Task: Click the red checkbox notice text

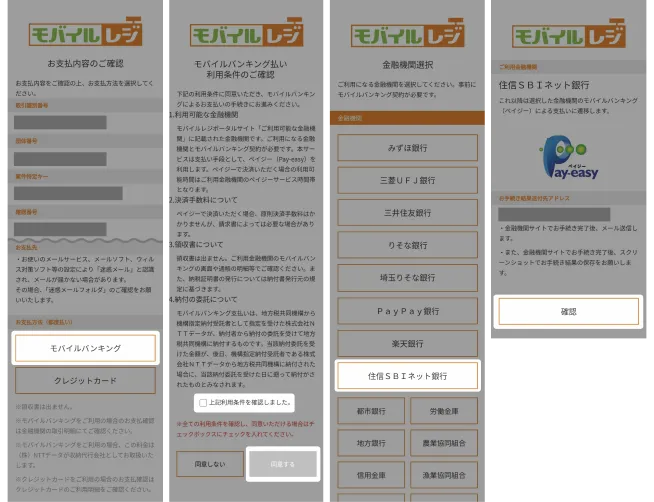Action: [x=246, y=429]
